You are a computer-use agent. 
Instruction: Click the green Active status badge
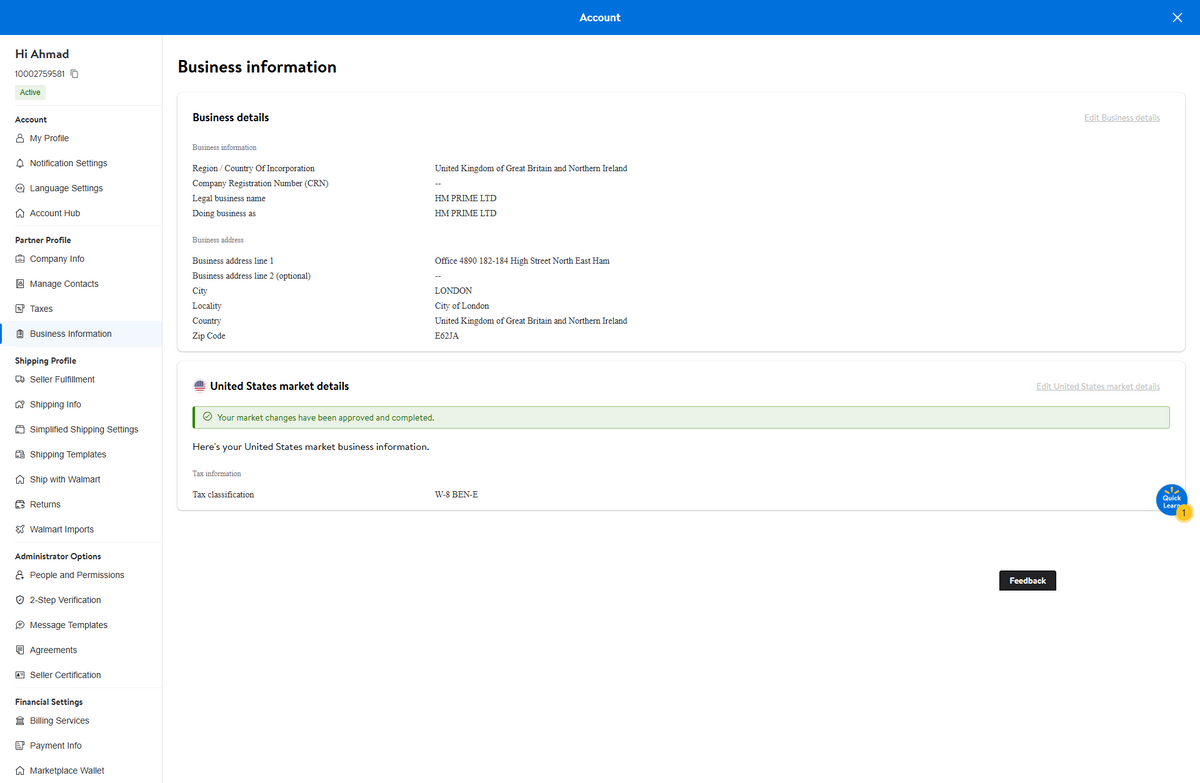click(30, 93)
